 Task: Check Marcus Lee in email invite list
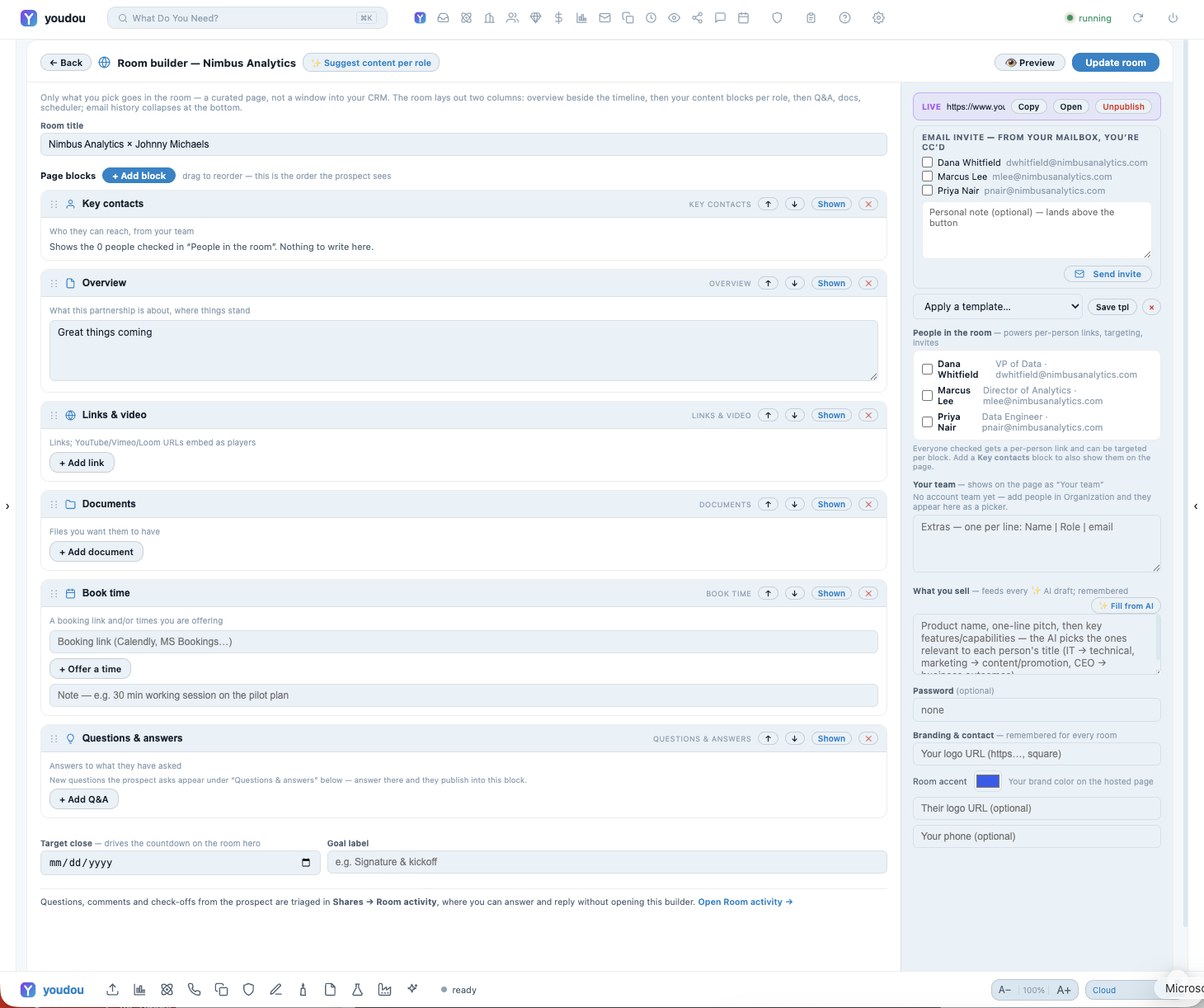[x=927, y=177]
